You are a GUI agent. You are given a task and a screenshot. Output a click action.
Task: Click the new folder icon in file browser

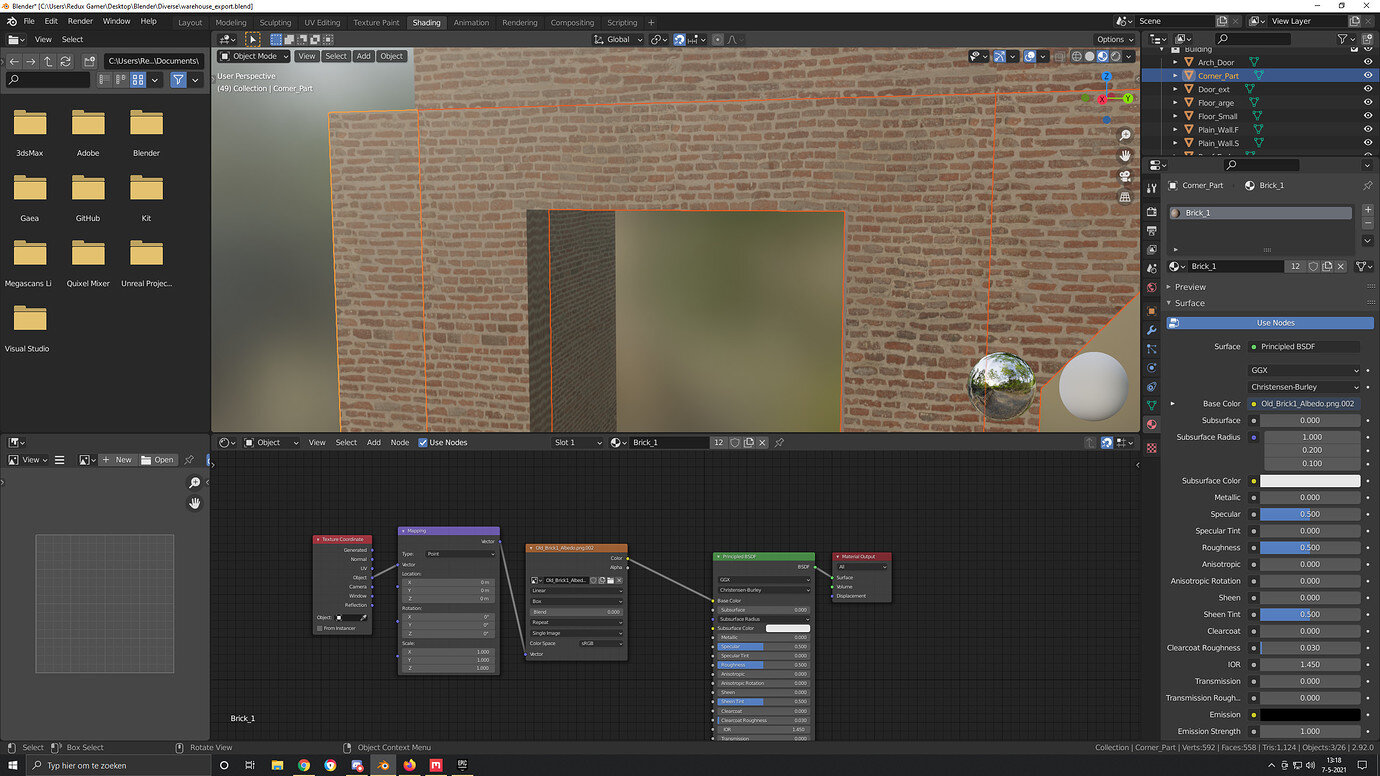[x=89, y=62]
